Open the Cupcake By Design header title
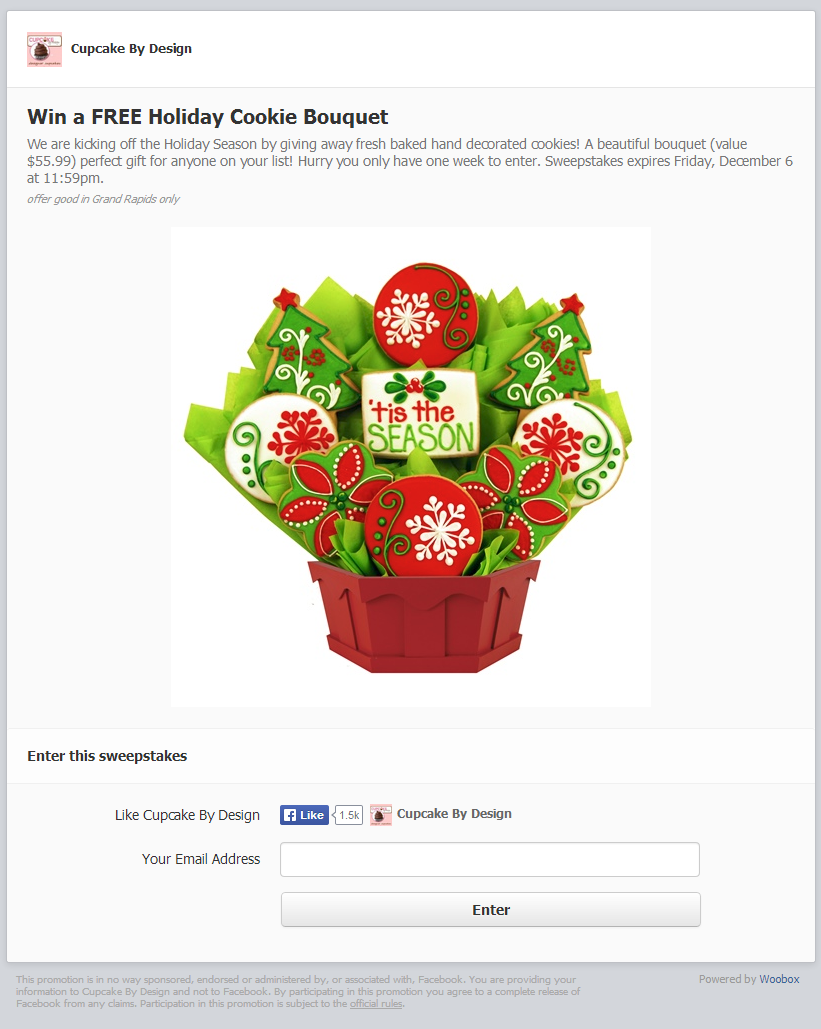The height and width of the screenshot is (1029, 821). [131, 49]
